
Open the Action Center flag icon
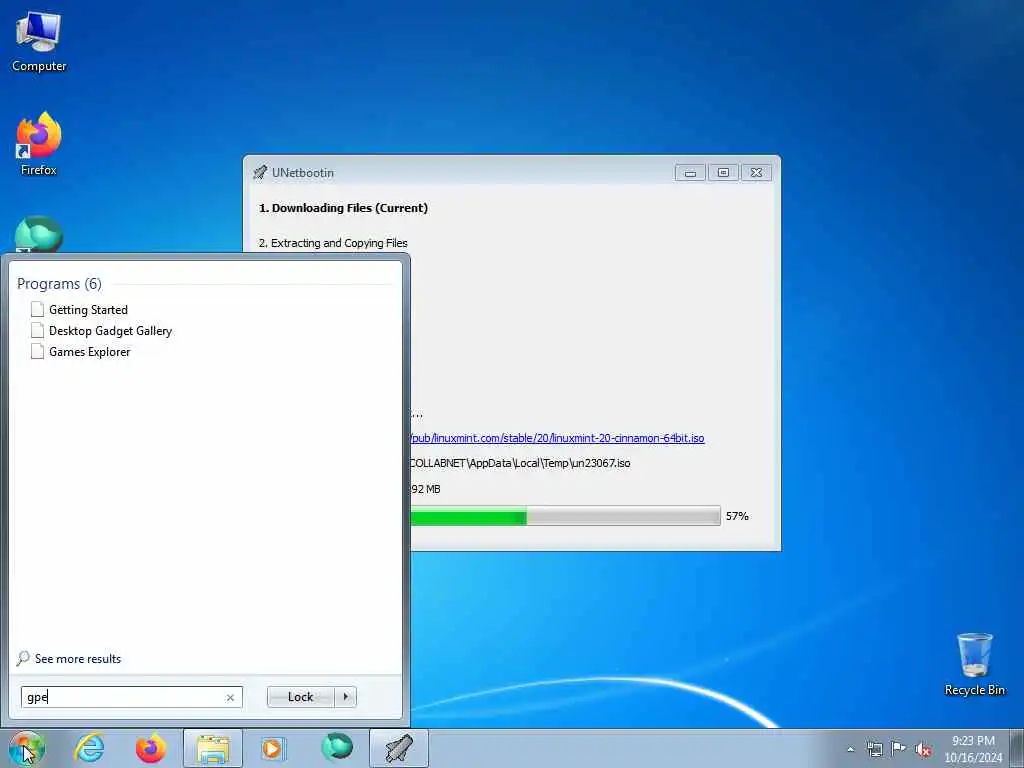pos(899,748)
